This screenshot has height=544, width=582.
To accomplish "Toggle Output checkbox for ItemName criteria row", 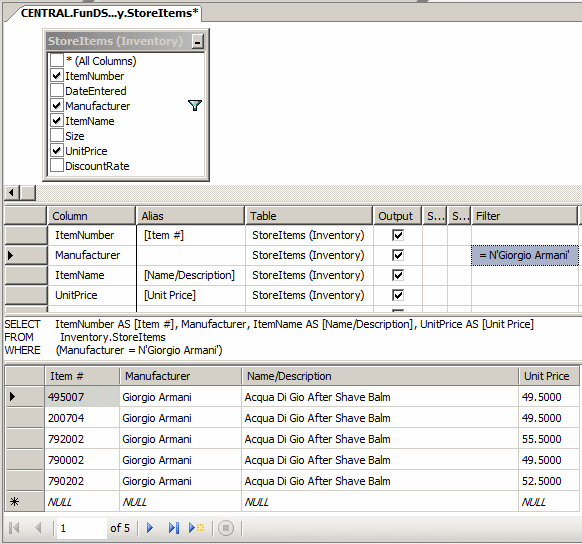I will coord(398,275).
